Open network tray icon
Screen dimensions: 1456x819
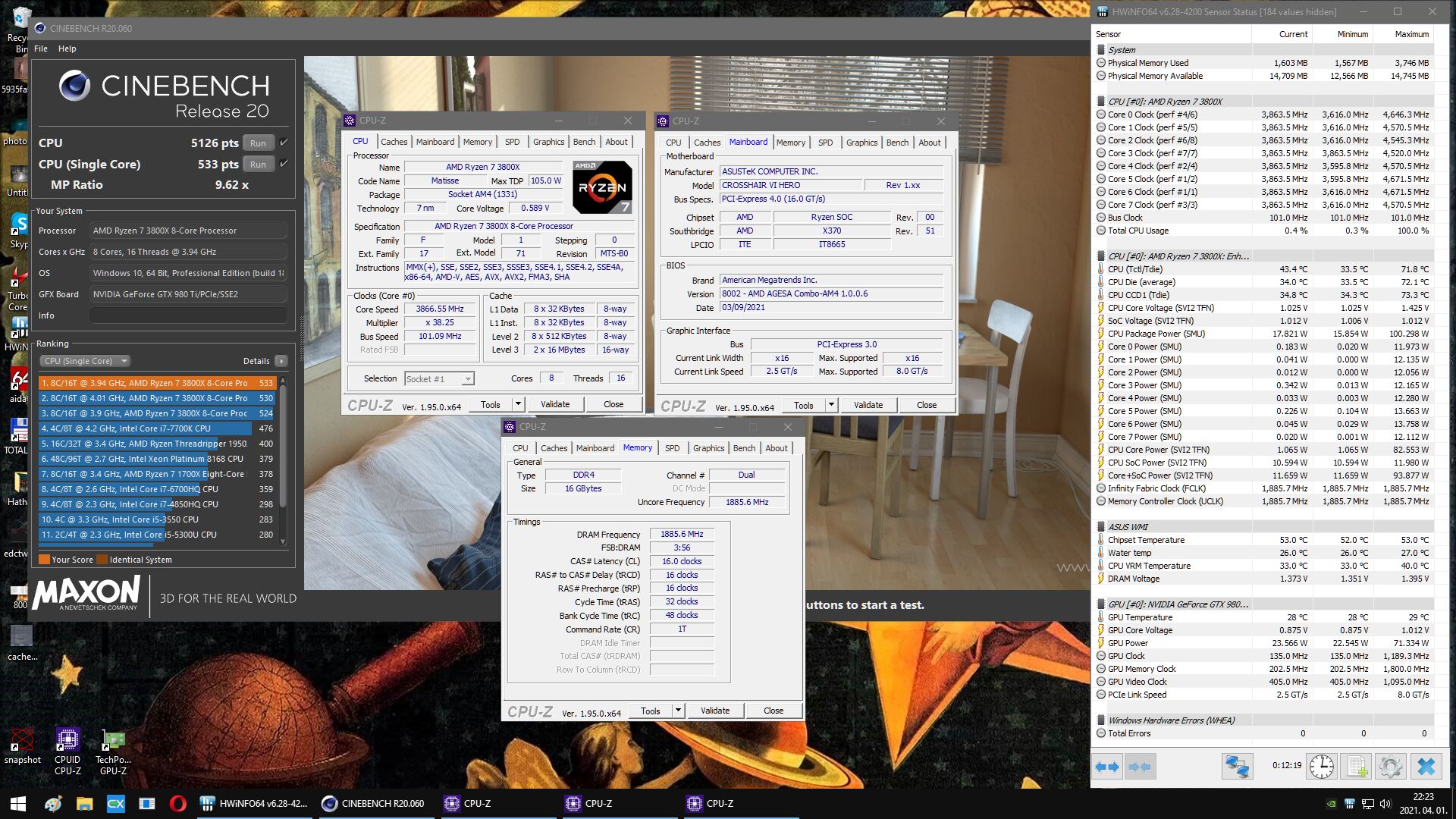point(1368,804)
